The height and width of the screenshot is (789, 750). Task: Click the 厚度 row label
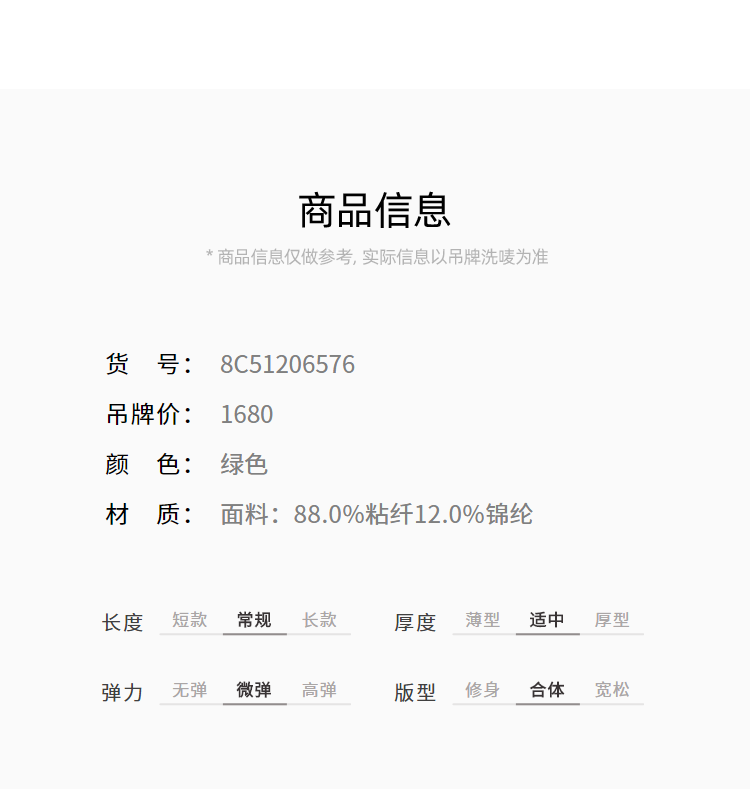coord(415,623)
